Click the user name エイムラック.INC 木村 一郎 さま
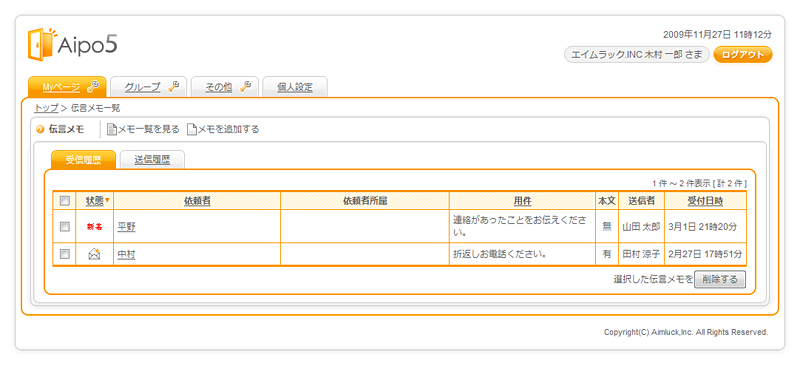The width and height of the screenshot is (800, 377). click(x=637, y=55)
